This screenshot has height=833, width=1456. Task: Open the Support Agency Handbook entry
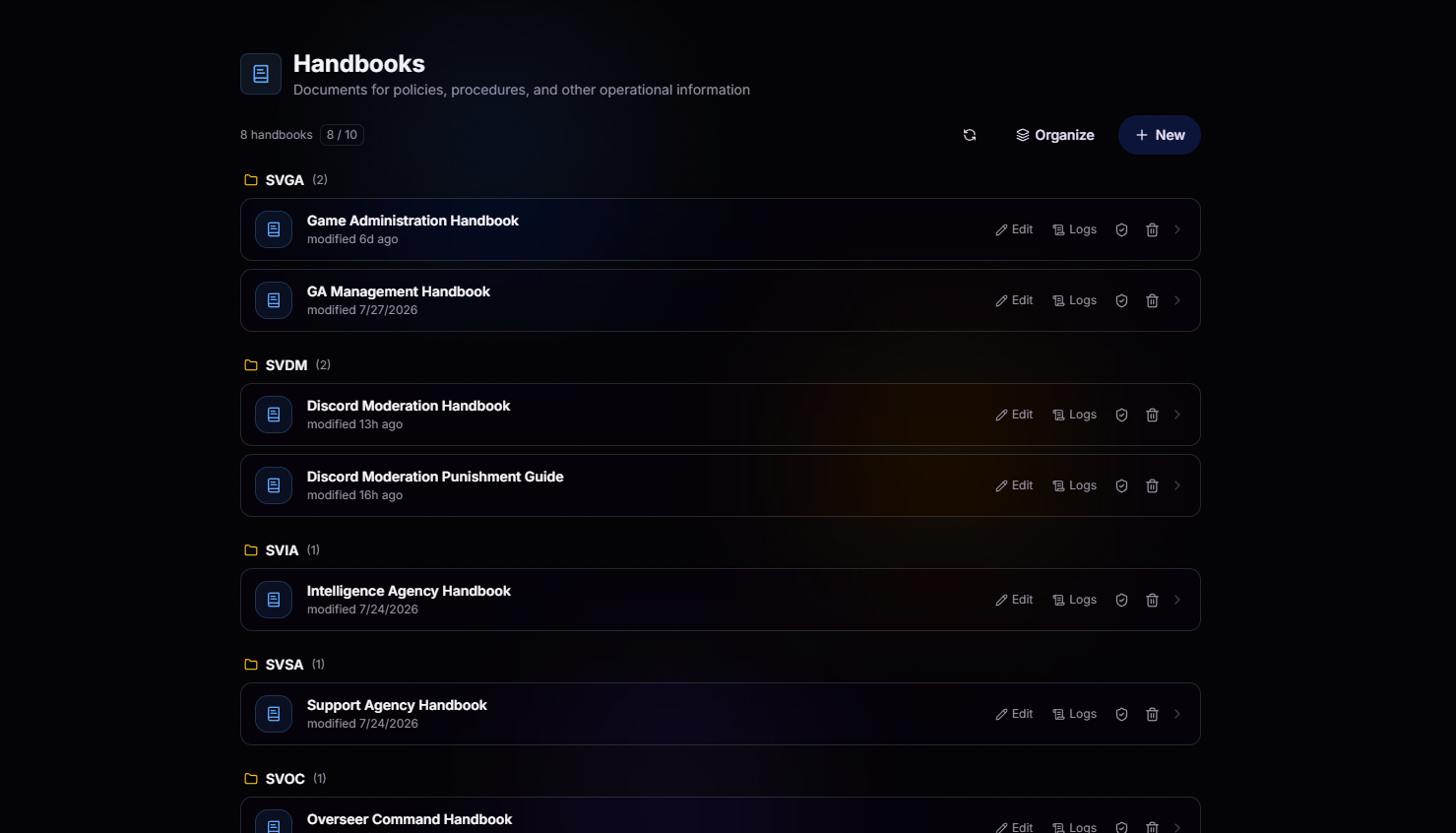tap(721, 714)
